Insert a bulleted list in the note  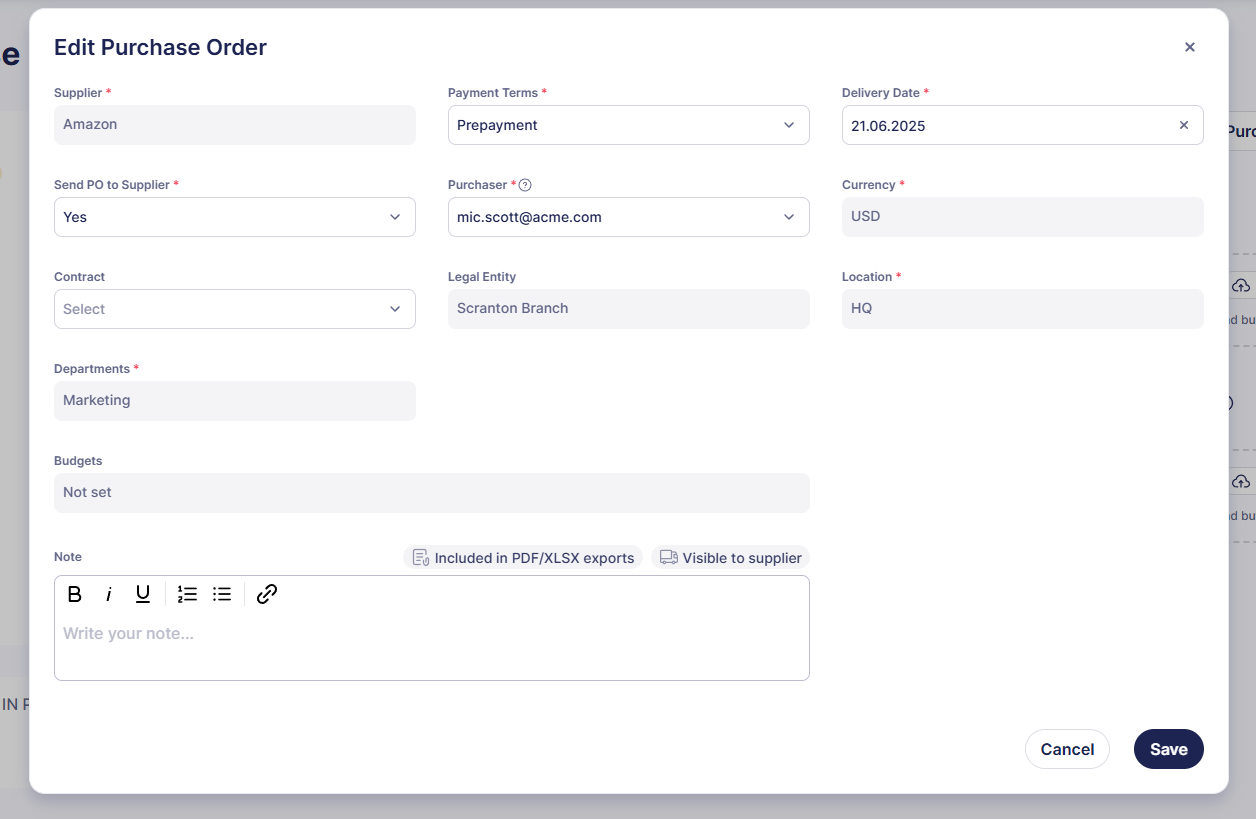point(222,594)
